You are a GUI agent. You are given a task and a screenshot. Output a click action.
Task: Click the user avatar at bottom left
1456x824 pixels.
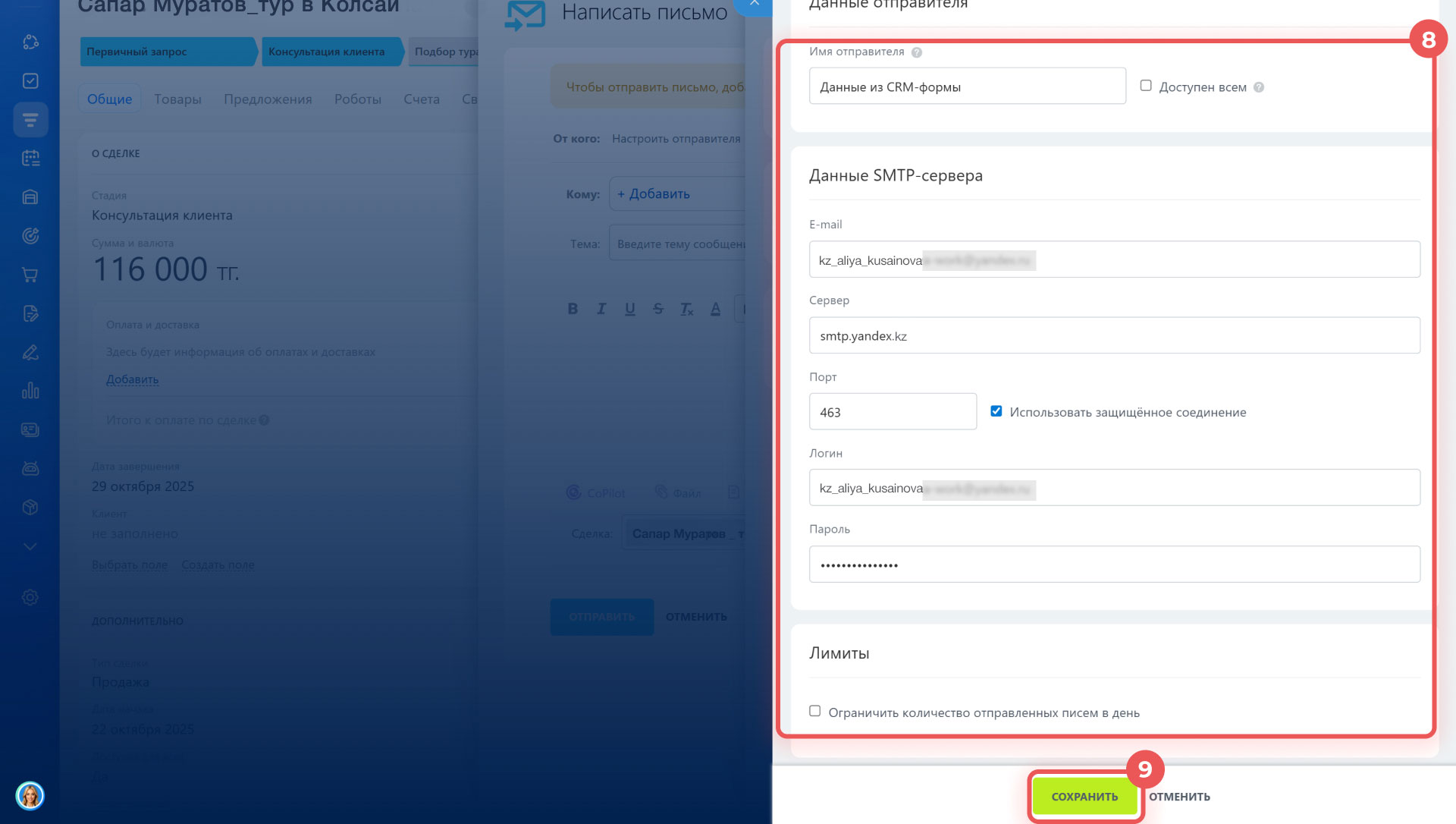click(30, 795)
